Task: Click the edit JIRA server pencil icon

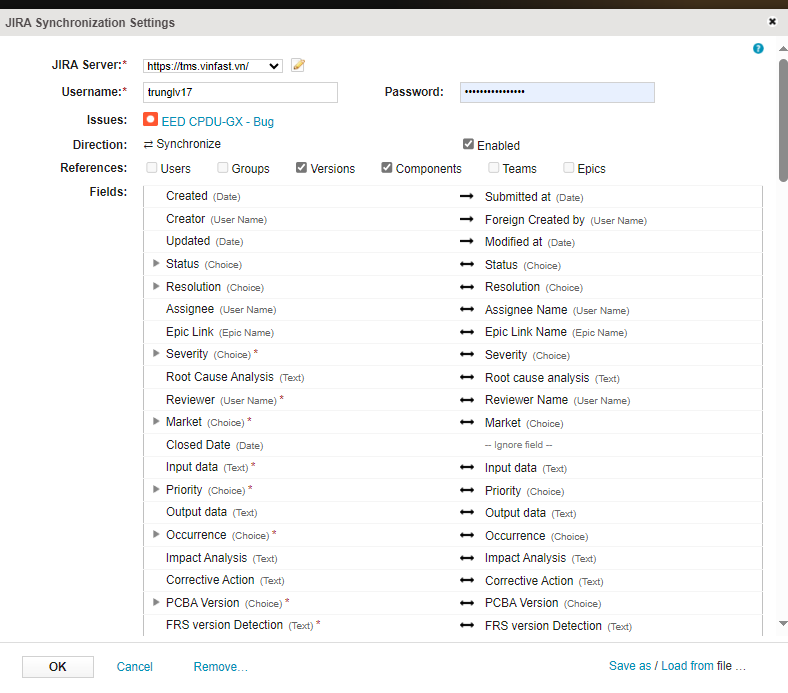Action: point(298,65)
